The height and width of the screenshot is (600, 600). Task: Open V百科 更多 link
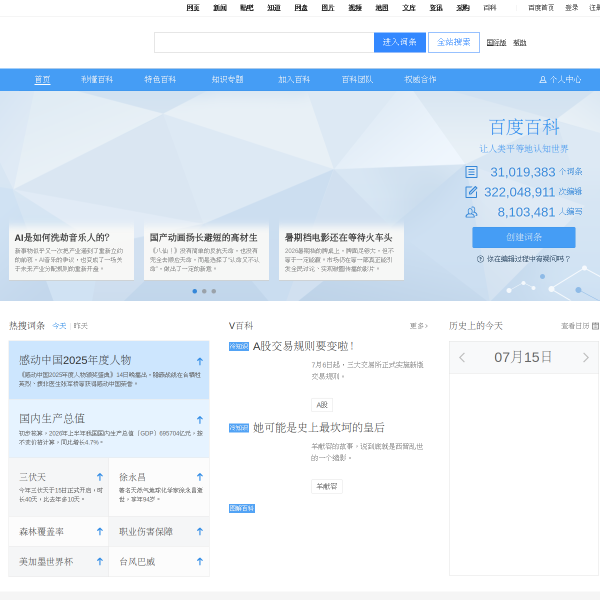[419, 326]
